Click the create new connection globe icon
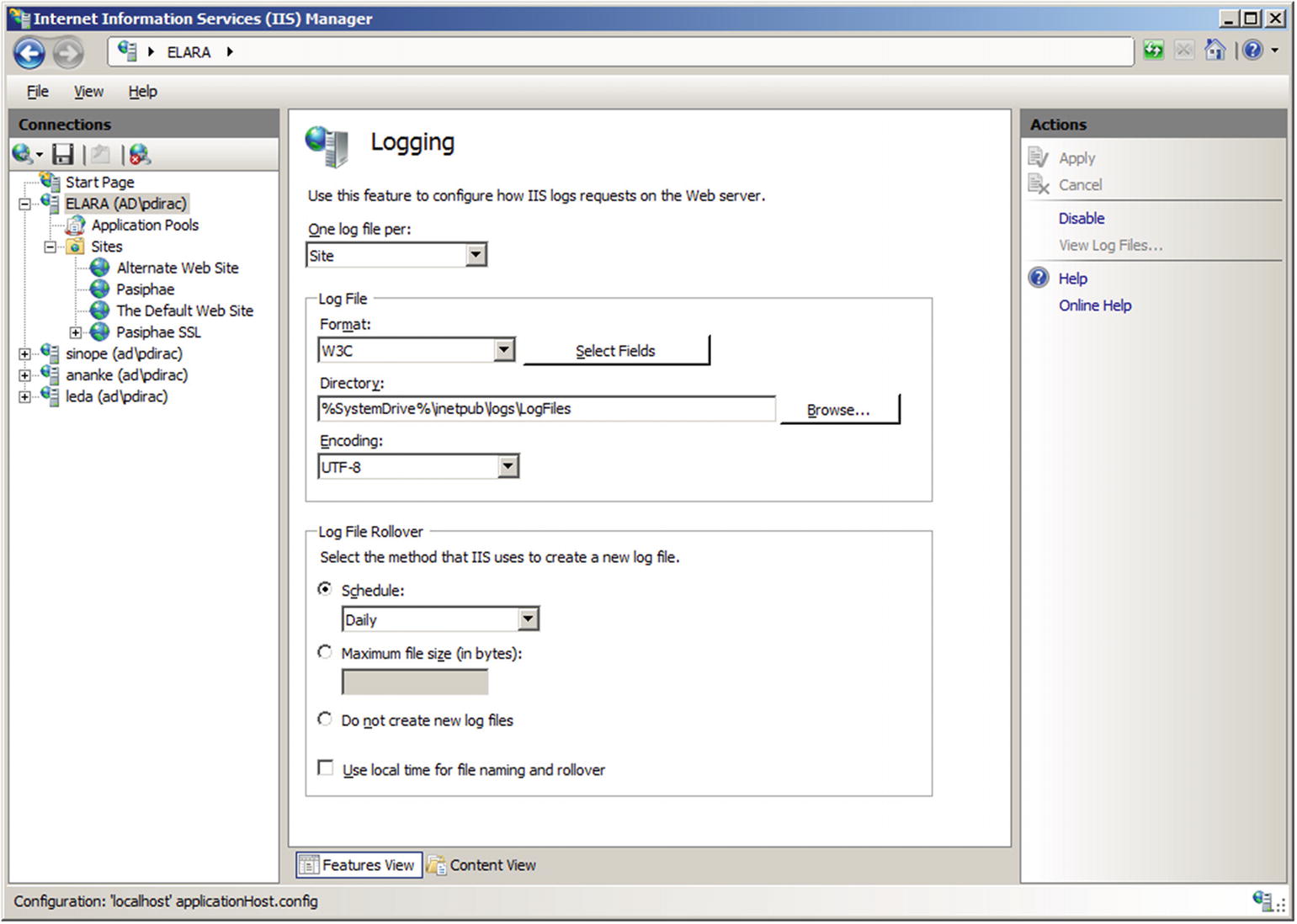 click(23, 154)
